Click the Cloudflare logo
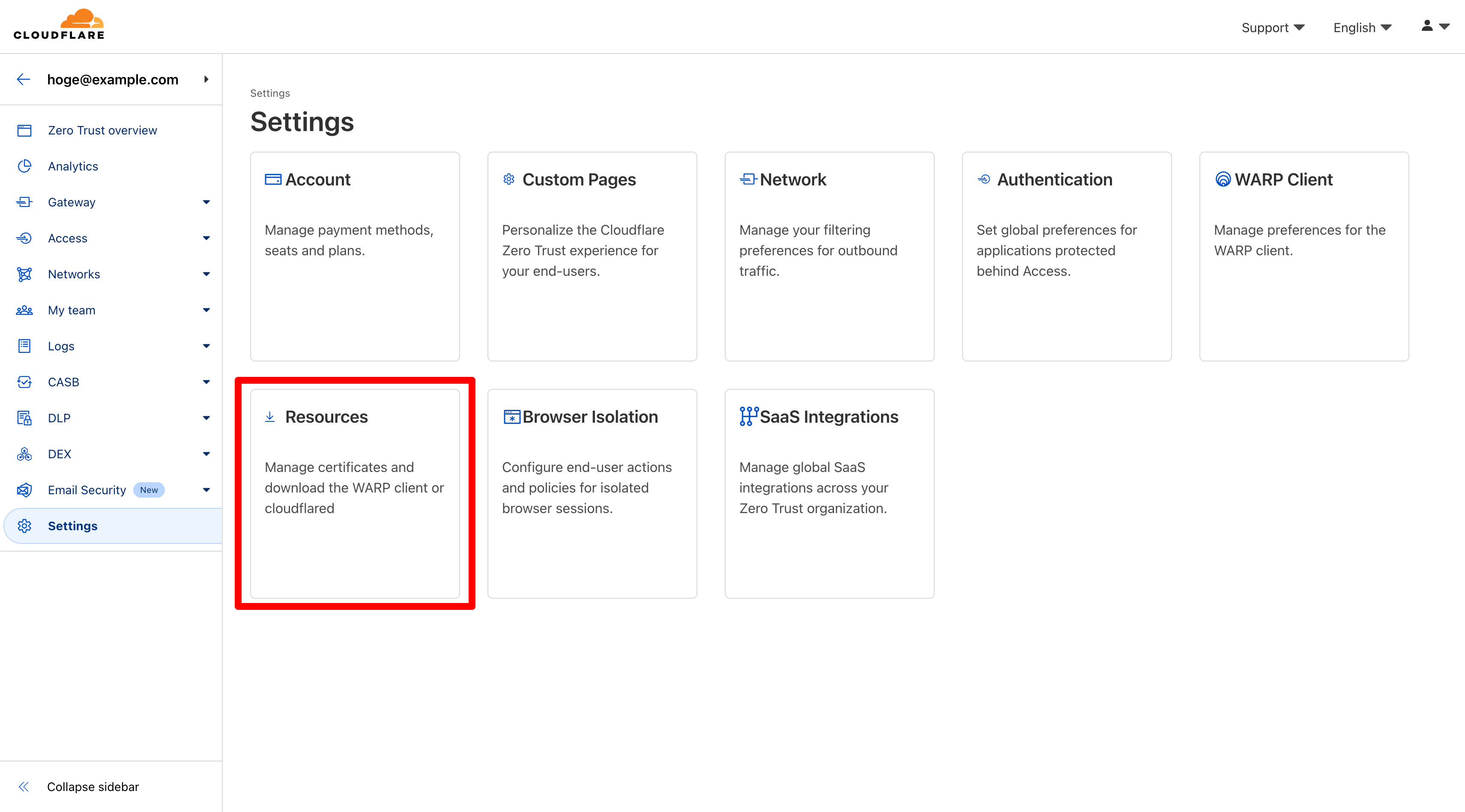The image size is (1465, 812). [x=59, y=25]
